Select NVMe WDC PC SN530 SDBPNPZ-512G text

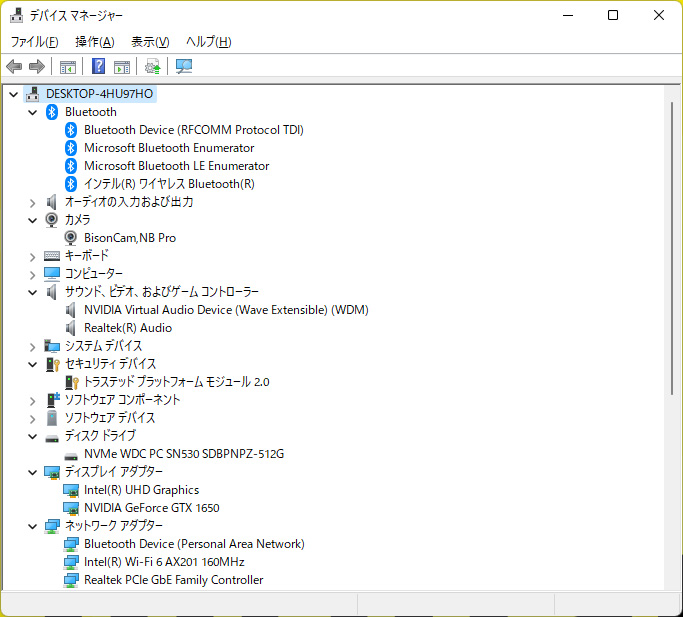184,454
